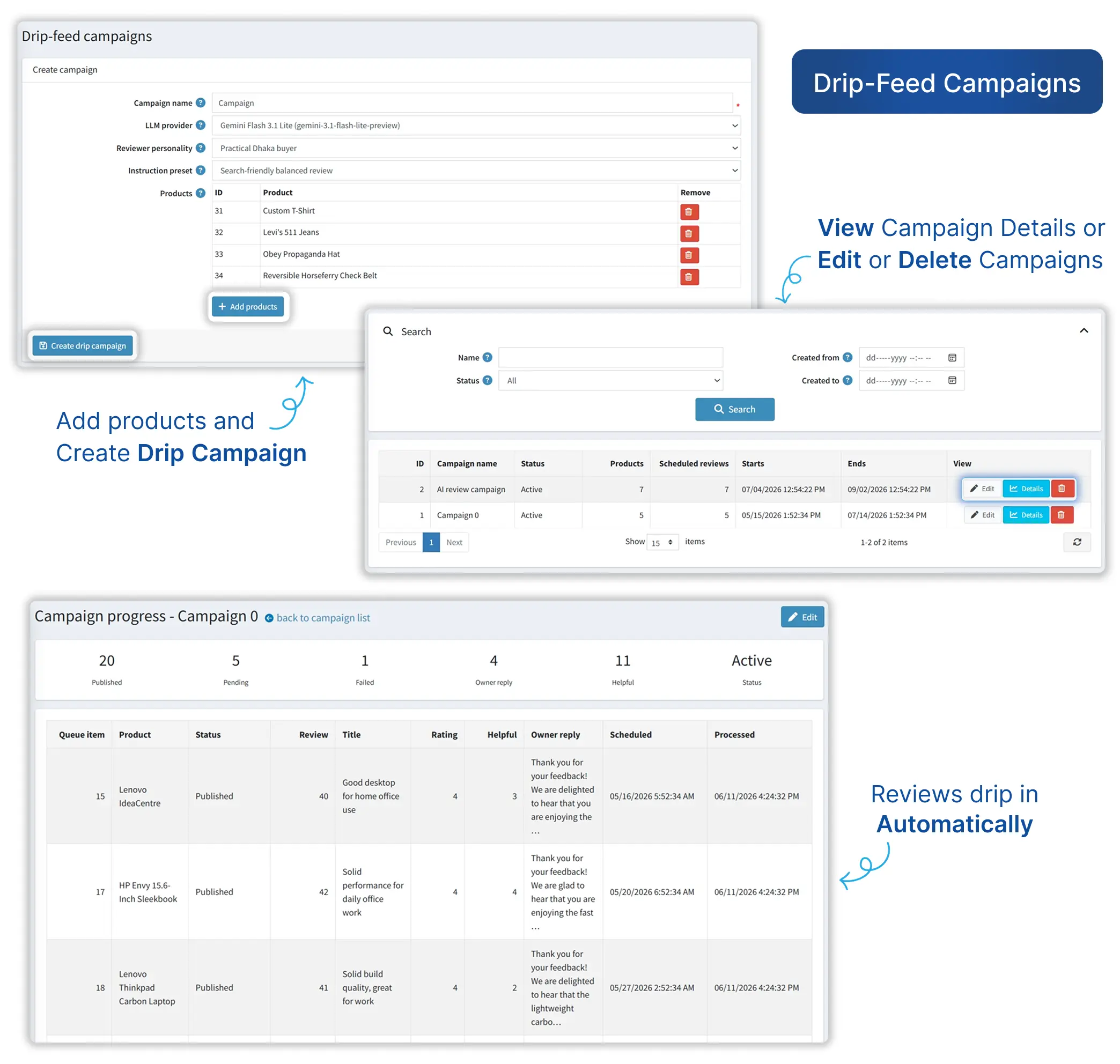1120x1064 pixels.
Task: Open Details for Campaign 0
Action: [1026, 515]
